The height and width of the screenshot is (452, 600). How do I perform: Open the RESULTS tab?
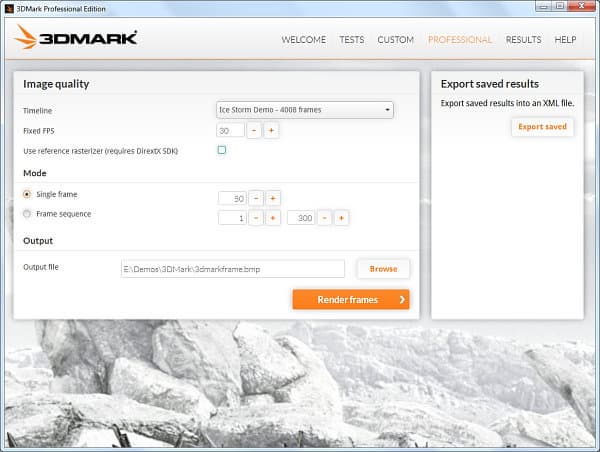click(523, 40)
